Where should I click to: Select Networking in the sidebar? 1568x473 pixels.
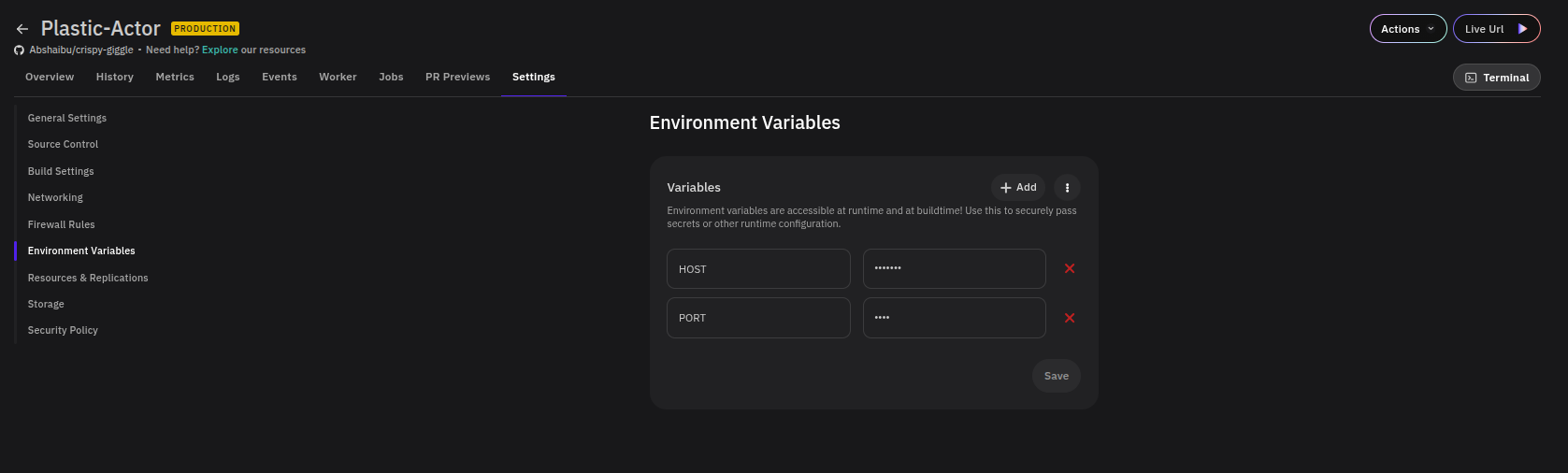[55, 197]
